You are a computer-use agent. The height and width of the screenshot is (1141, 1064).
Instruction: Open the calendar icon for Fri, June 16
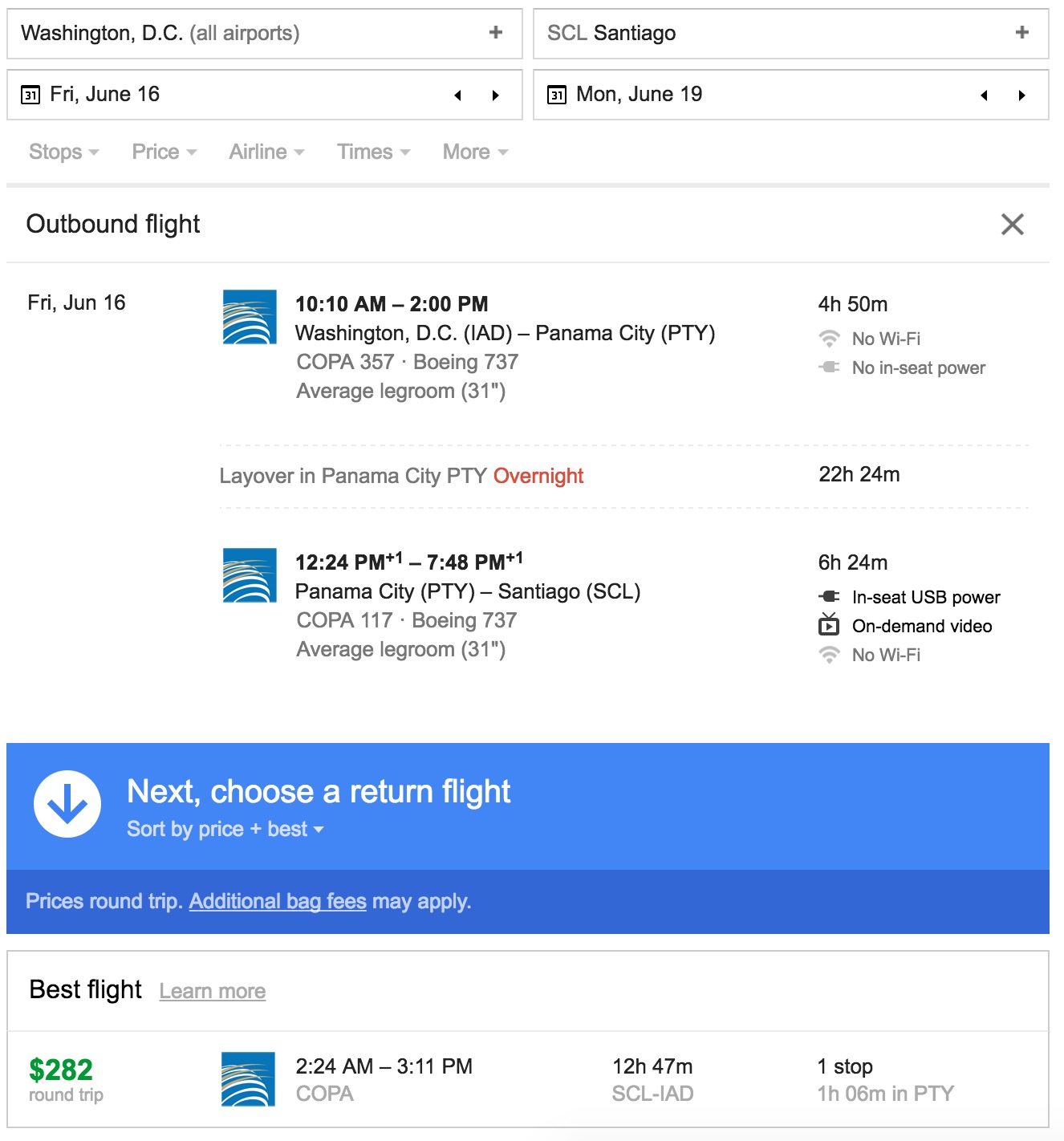point(30,95)
